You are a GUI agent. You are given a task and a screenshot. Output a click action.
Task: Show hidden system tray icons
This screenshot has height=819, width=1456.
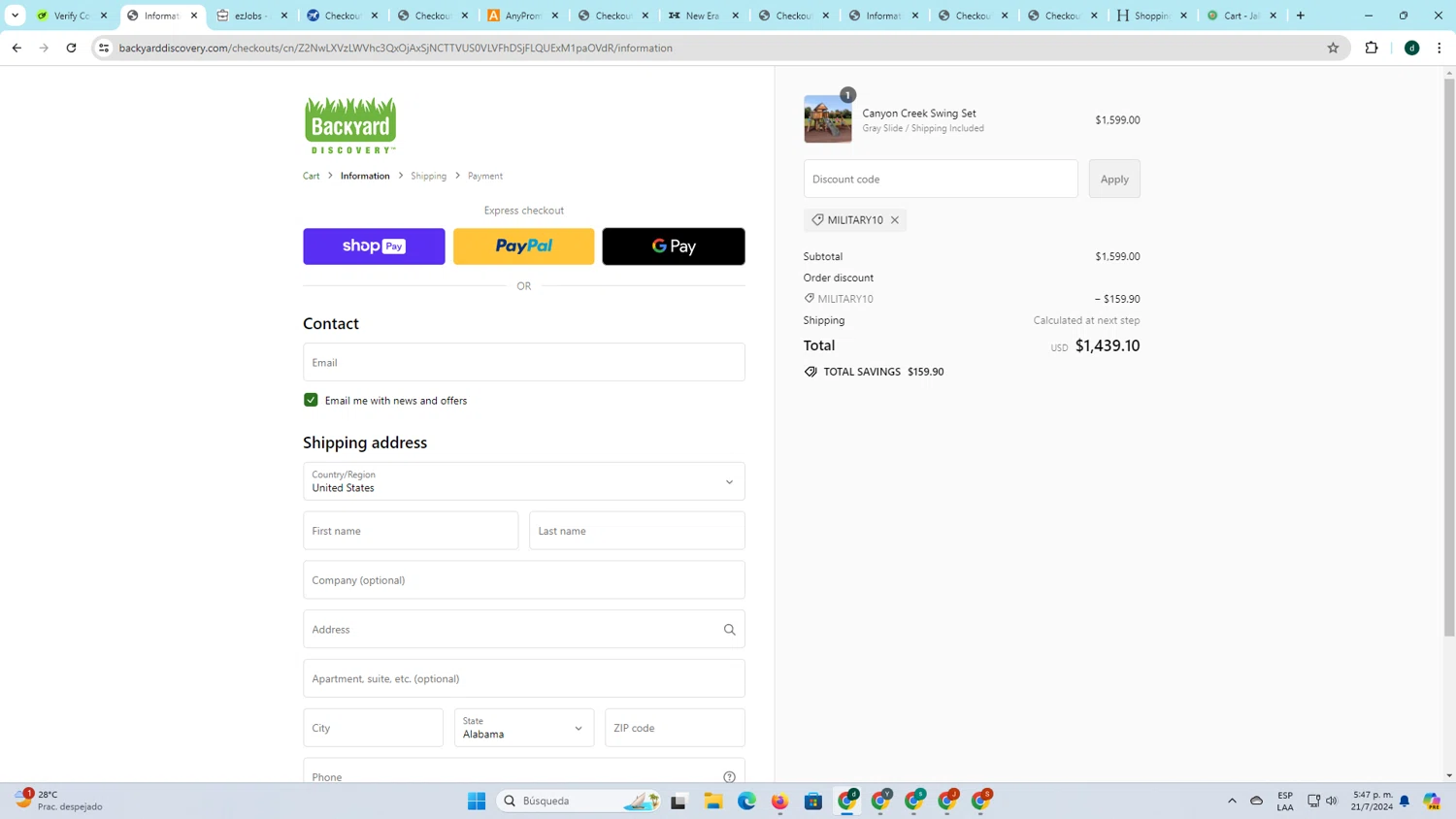1232,801
